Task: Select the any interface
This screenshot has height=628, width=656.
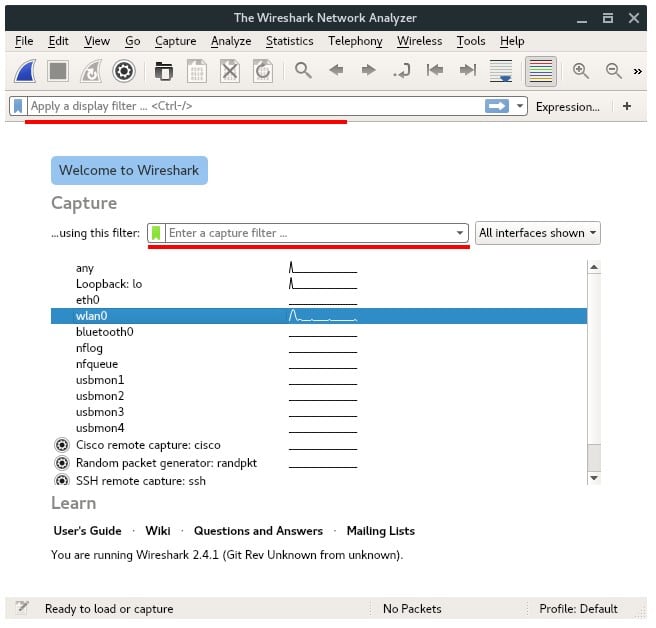Action: pyautogui.click(x=319, y=268)
